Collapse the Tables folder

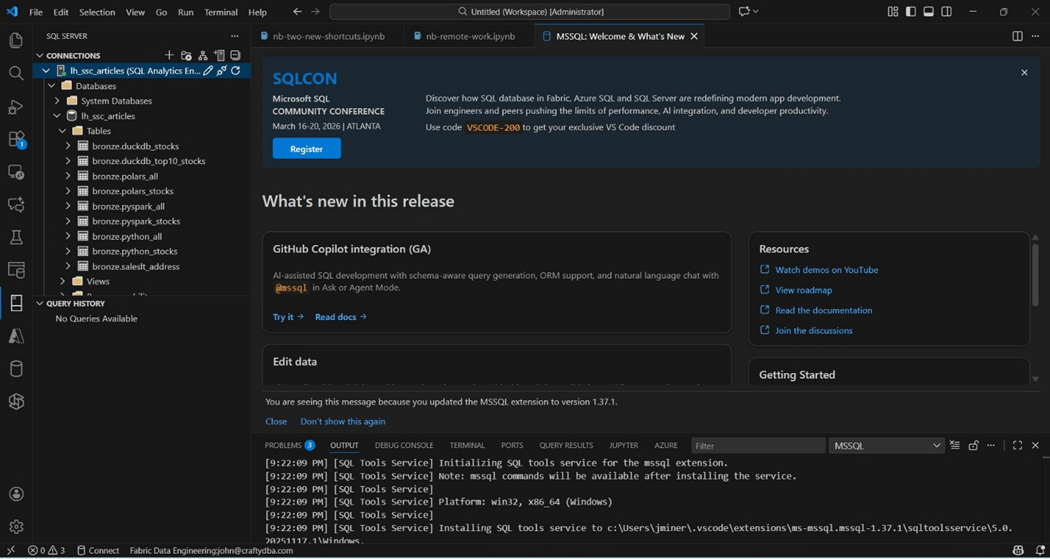click(62, 131)
